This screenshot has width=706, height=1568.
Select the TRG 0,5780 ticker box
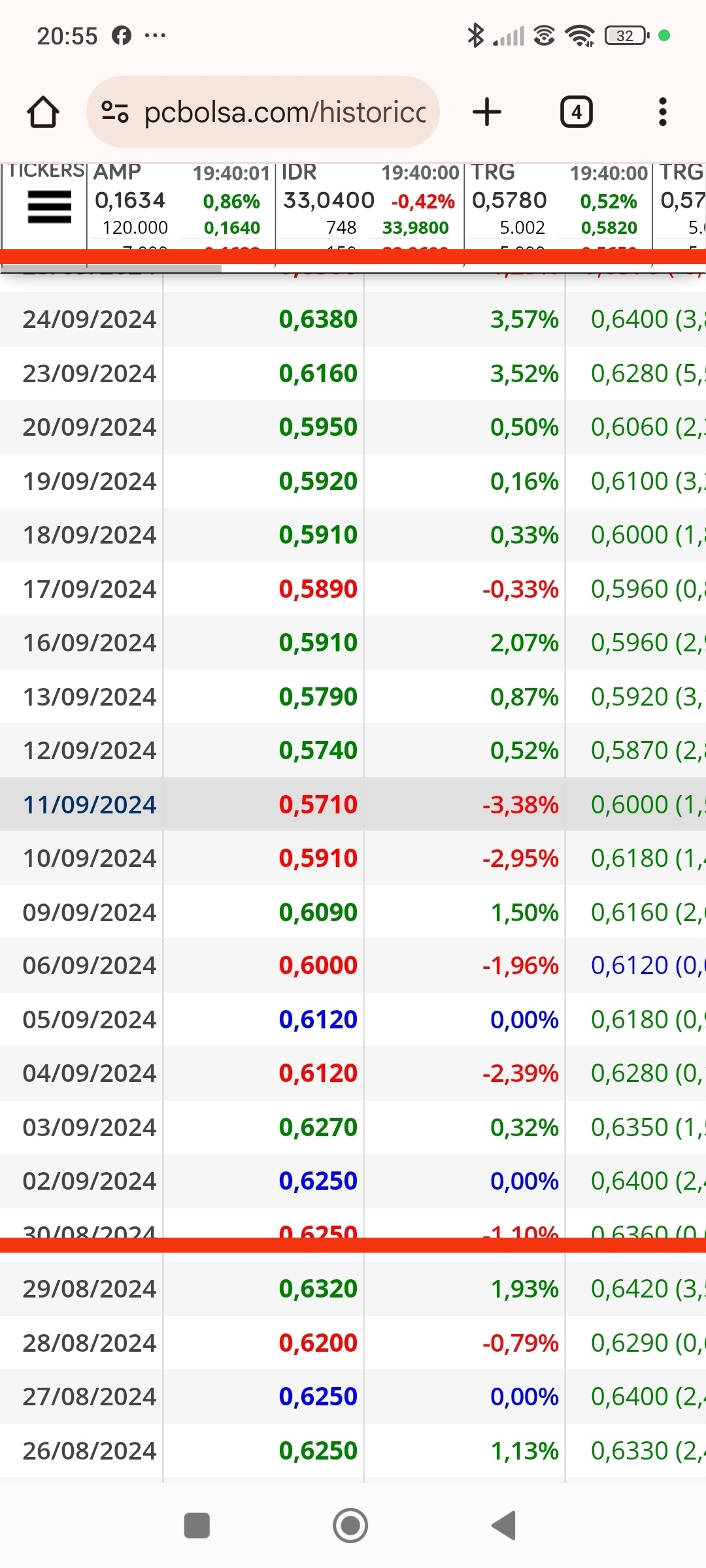[558, 206]
